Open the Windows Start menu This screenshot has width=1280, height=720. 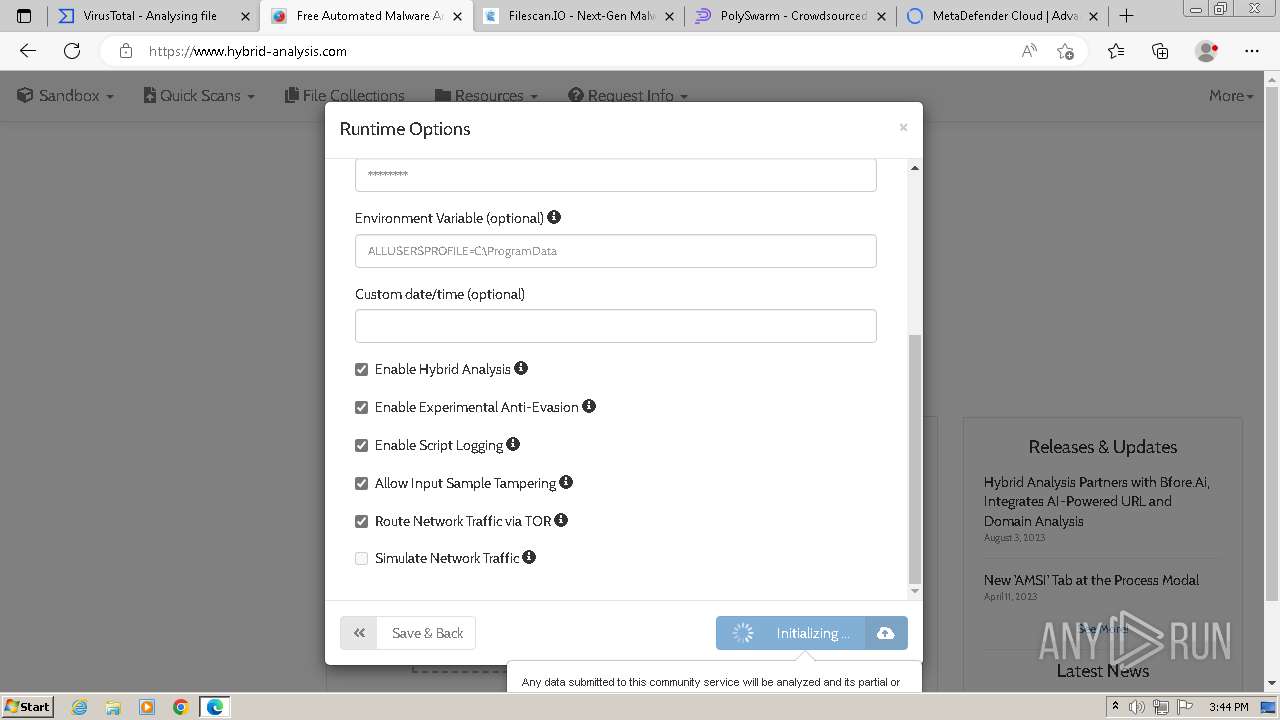click(x=28, y=707)
